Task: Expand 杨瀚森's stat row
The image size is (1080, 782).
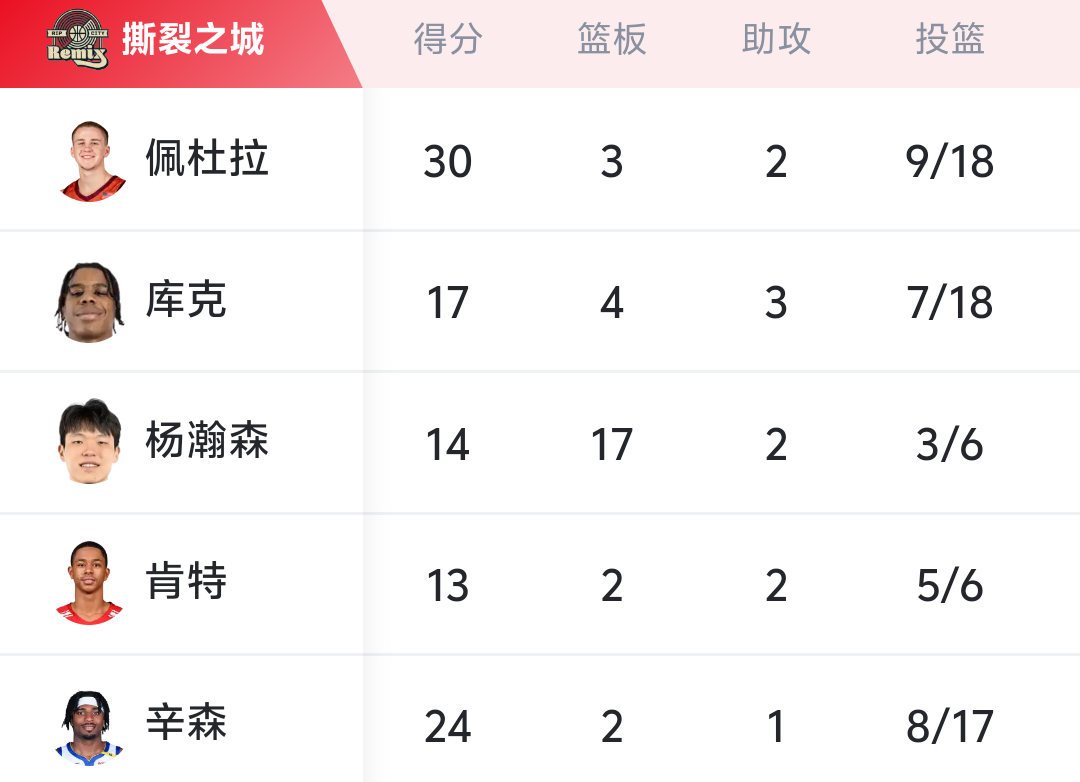Action: (x=540, y=442)
